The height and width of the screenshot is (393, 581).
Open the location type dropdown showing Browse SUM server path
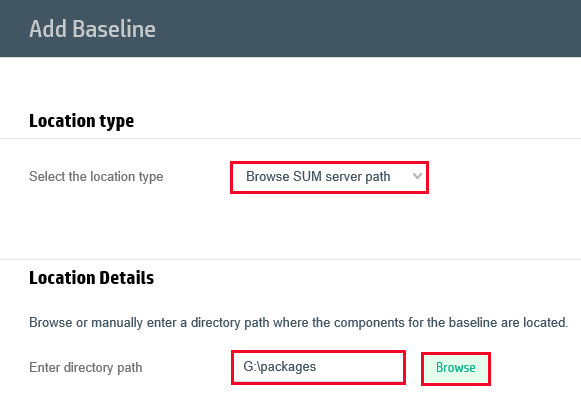(x=329, y=177)
